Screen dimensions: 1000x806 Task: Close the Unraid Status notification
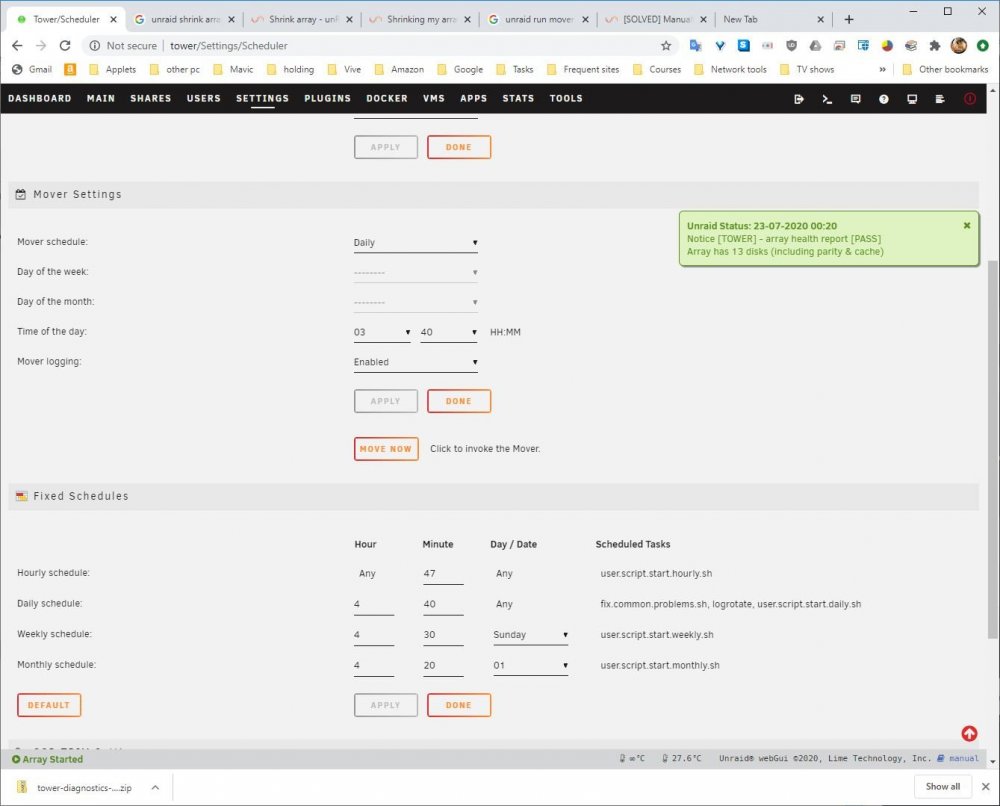tap(967, 225)
